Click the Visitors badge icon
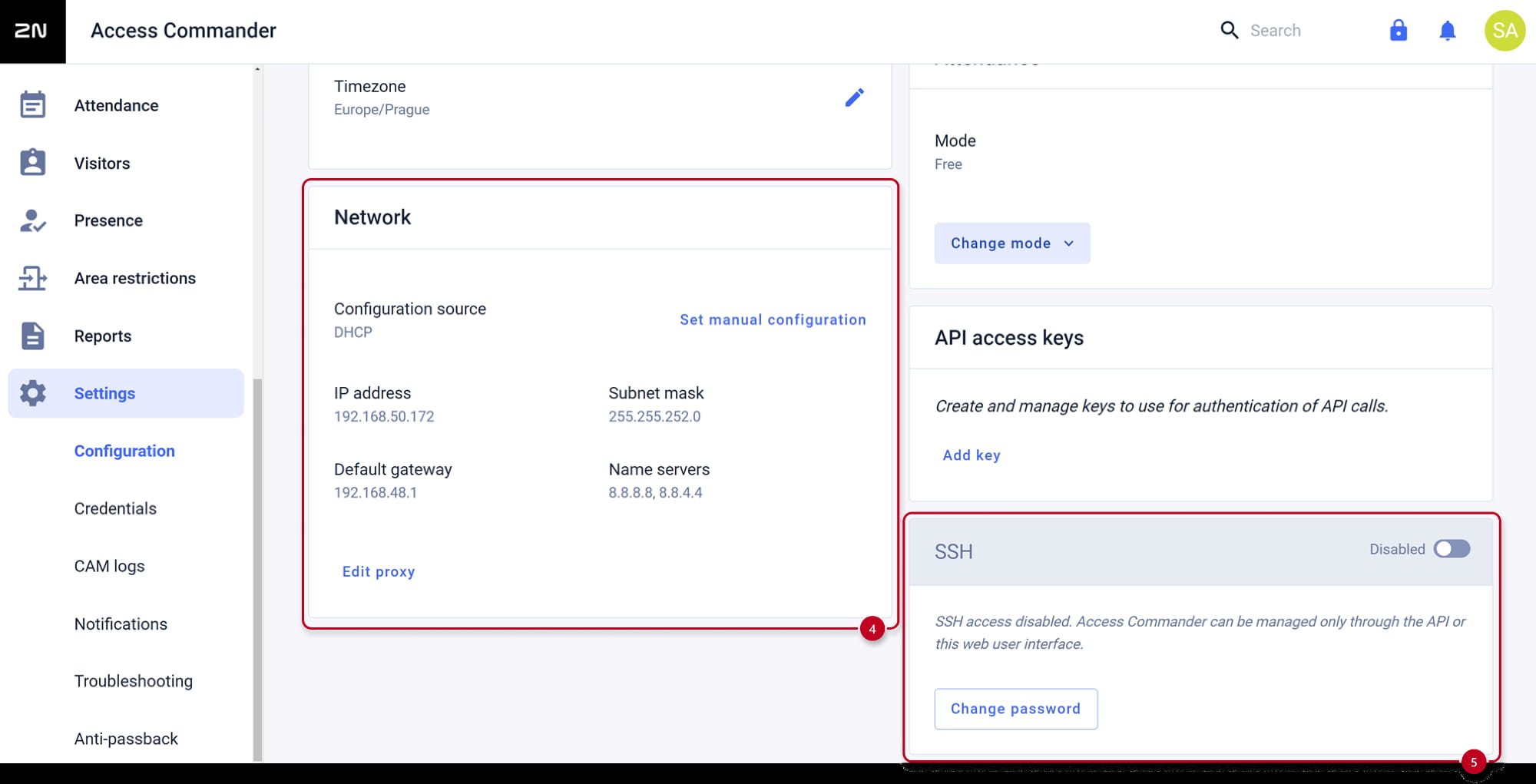Image resolution: width=1536 pixels, height=784 pixels. (32, 163)
